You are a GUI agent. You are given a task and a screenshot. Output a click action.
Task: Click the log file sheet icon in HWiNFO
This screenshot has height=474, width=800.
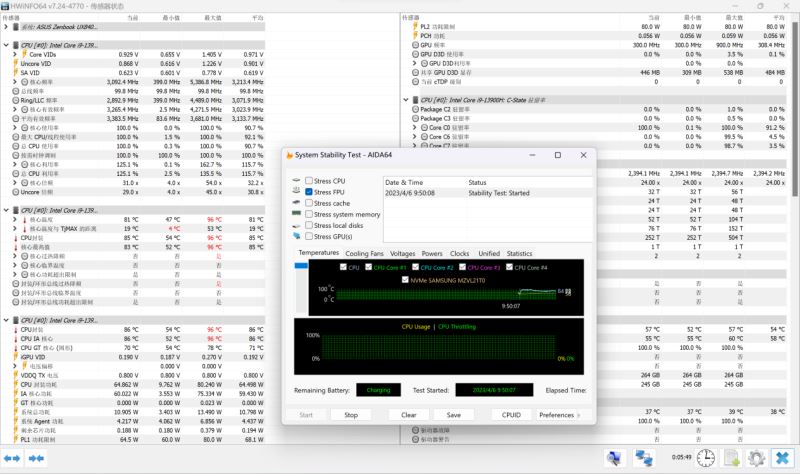click(x=732, y=458)
